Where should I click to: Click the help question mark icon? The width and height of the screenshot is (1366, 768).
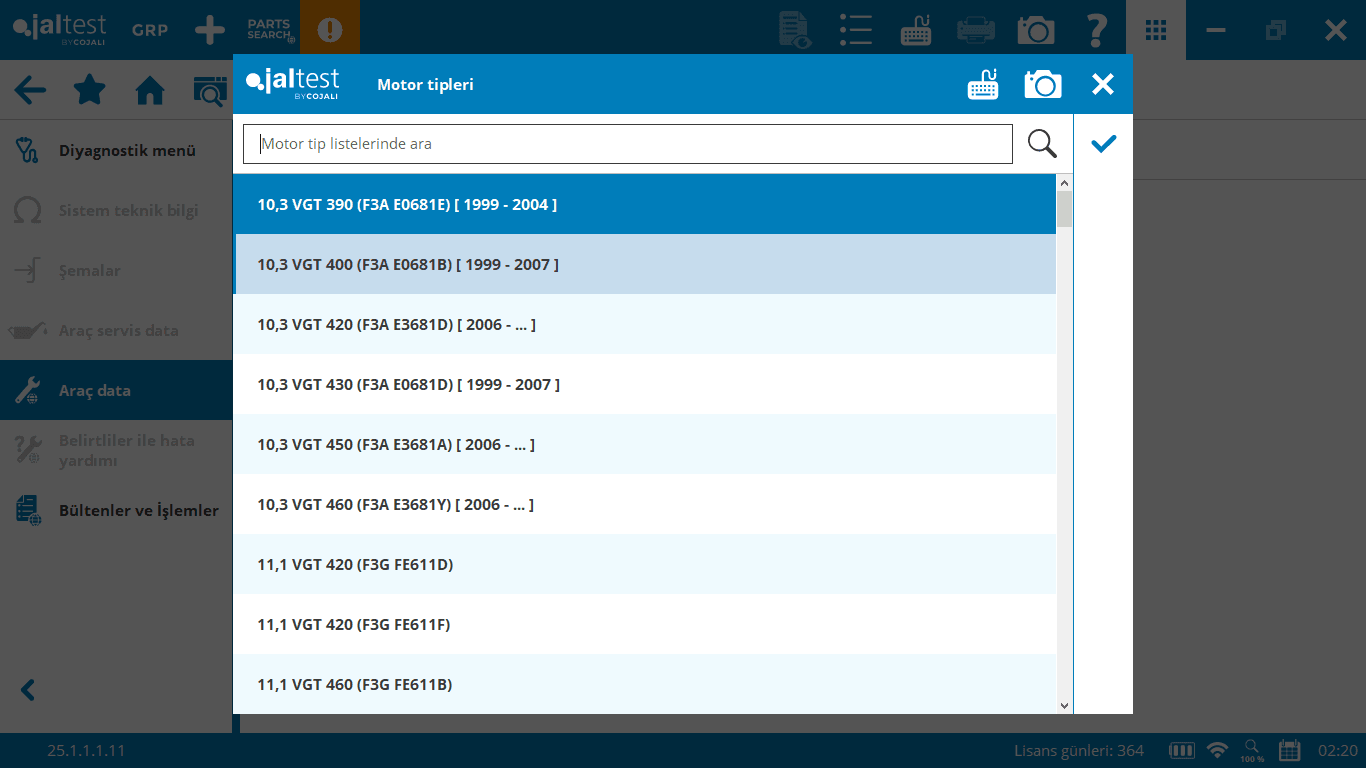[1096, 30]
